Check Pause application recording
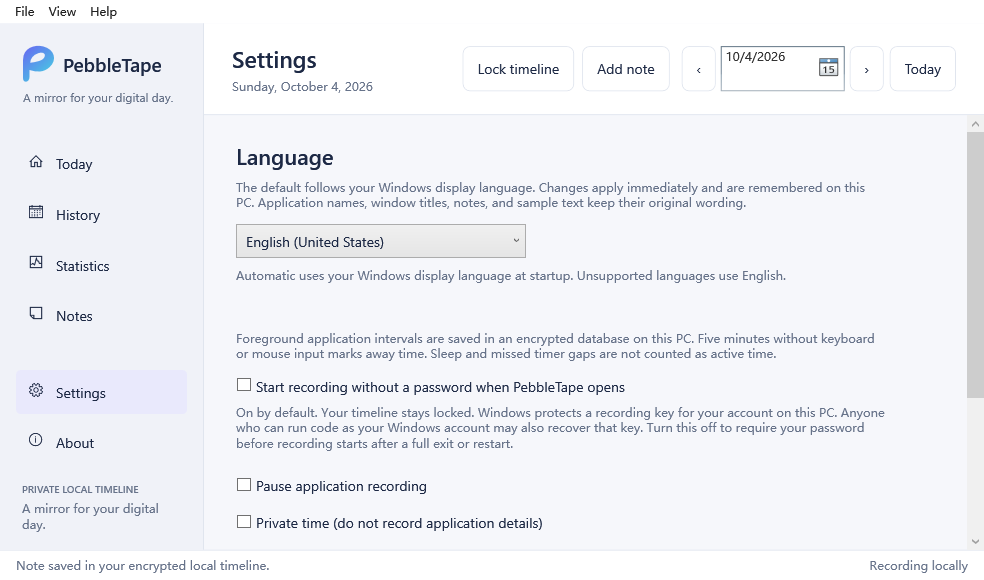This screenshot has width=984, height=580. tap(243, 485)
